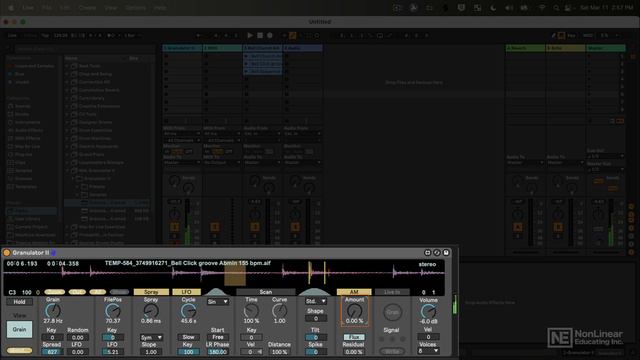Open the Sym spray mode dropdown
The width and height of the screenshot is (640, 360).
coord(151,338)
